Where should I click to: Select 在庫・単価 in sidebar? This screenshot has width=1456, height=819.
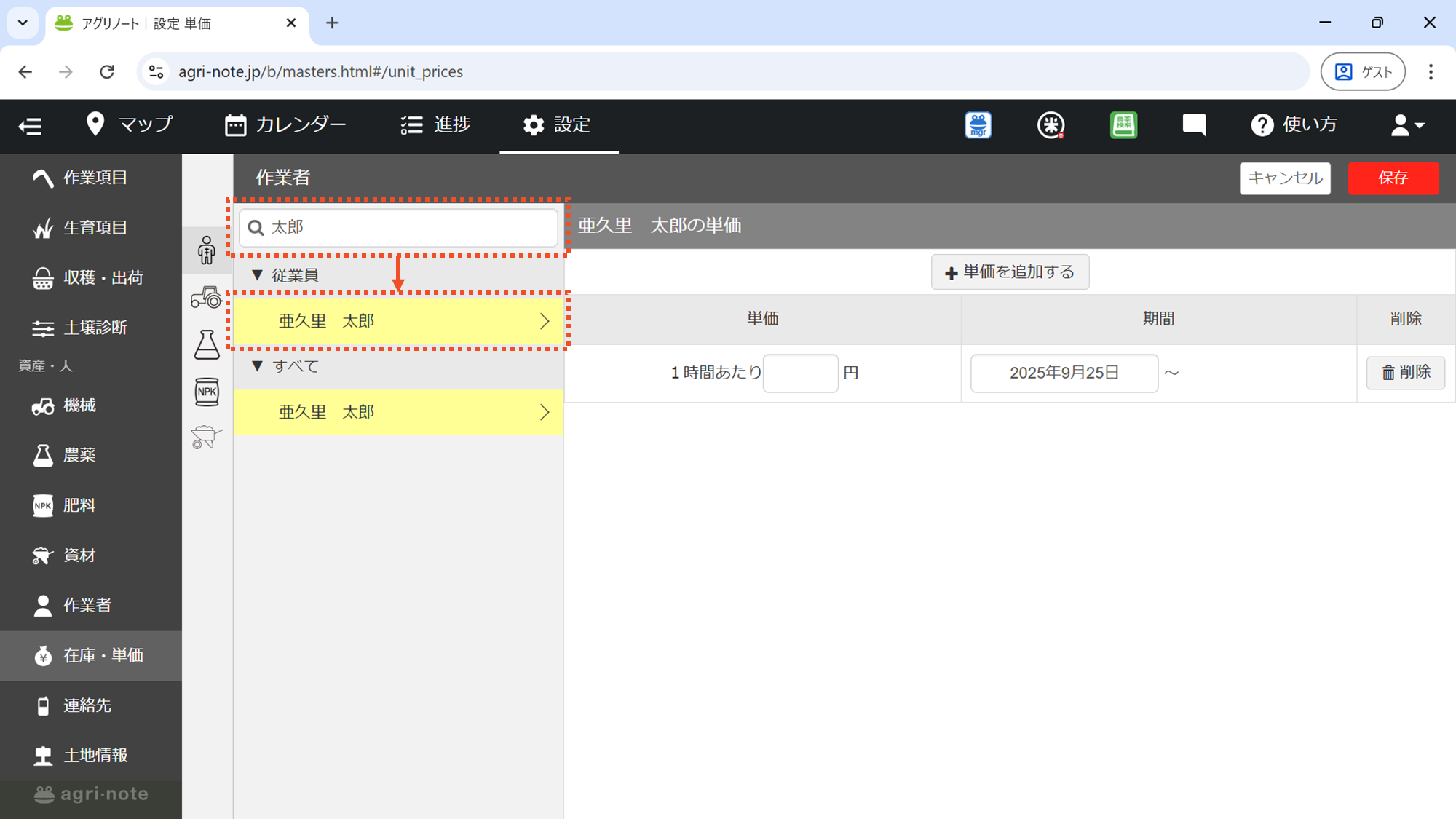pyautogui.click(x=91, y=655)
